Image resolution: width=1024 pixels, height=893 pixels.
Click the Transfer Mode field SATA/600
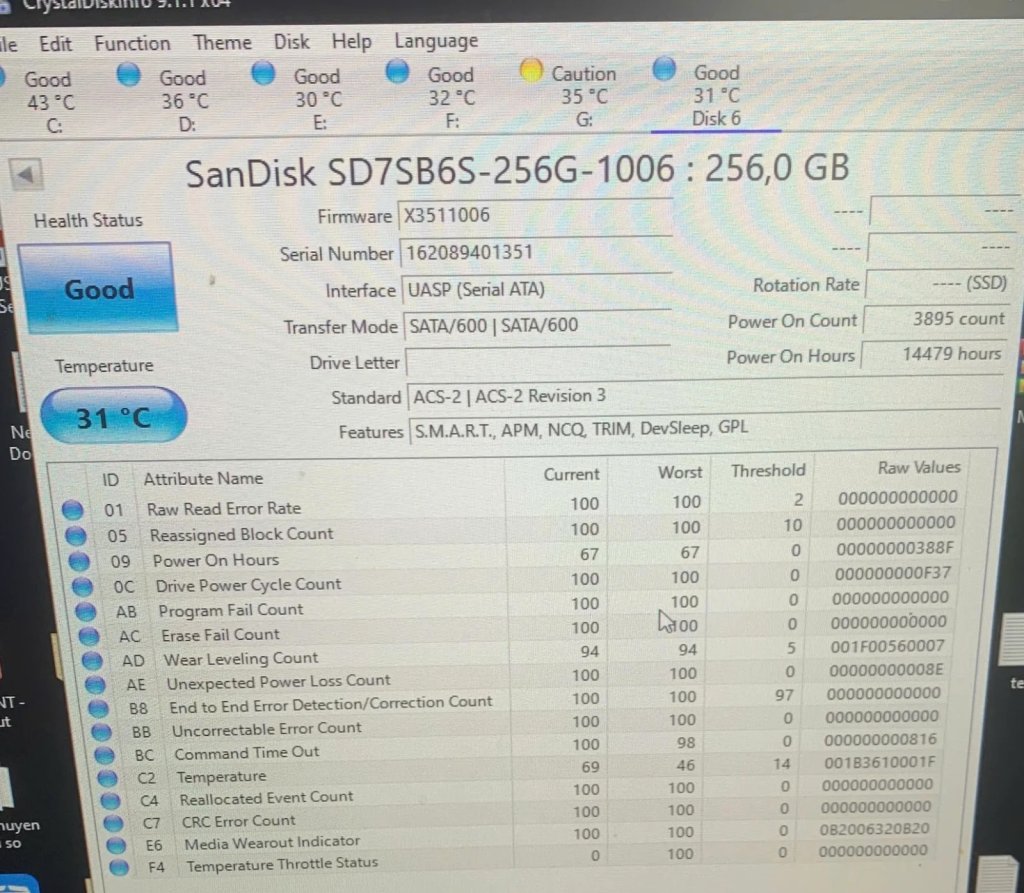tap(537, 325)
